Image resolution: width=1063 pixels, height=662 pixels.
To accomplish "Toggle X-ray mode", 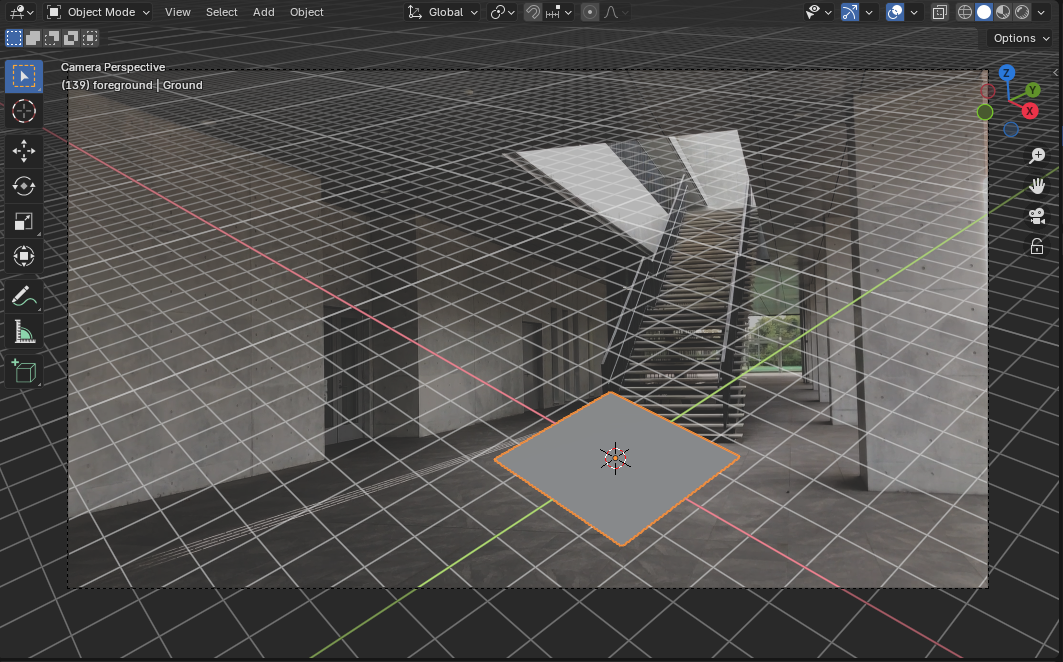I will tap(940, 12).
